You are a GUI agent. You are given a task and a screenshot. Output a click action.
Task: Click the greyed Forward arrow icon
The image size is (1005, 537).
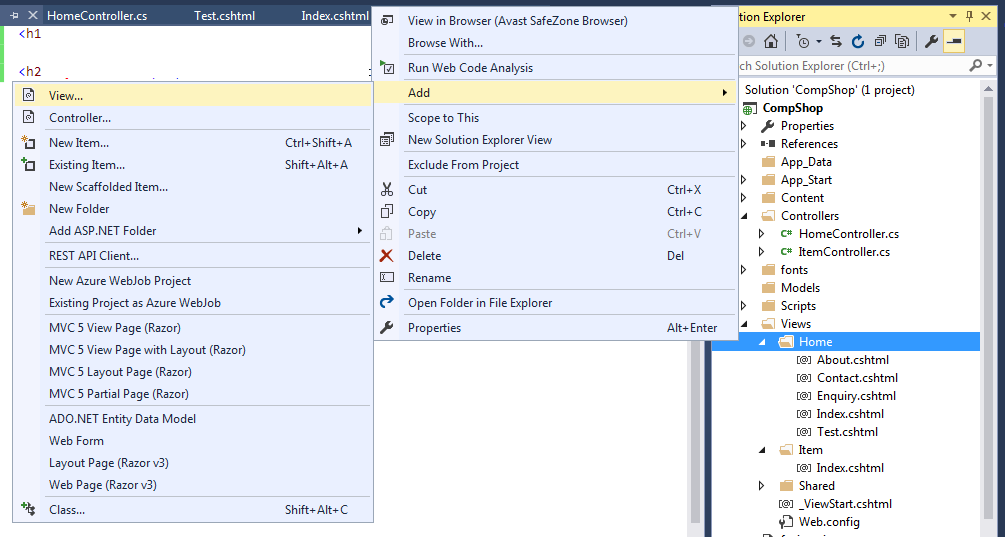pos(749,42)
